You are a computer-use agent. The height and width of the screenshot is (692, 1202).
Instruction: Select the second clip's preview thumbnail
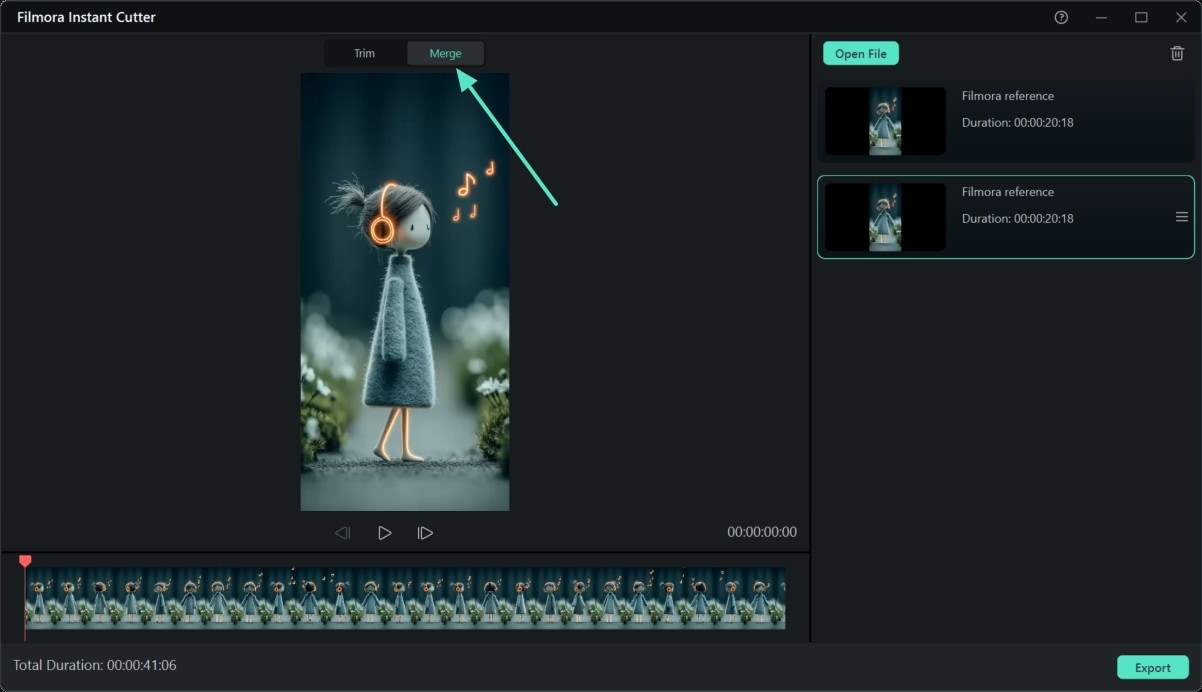coord(885,217)
